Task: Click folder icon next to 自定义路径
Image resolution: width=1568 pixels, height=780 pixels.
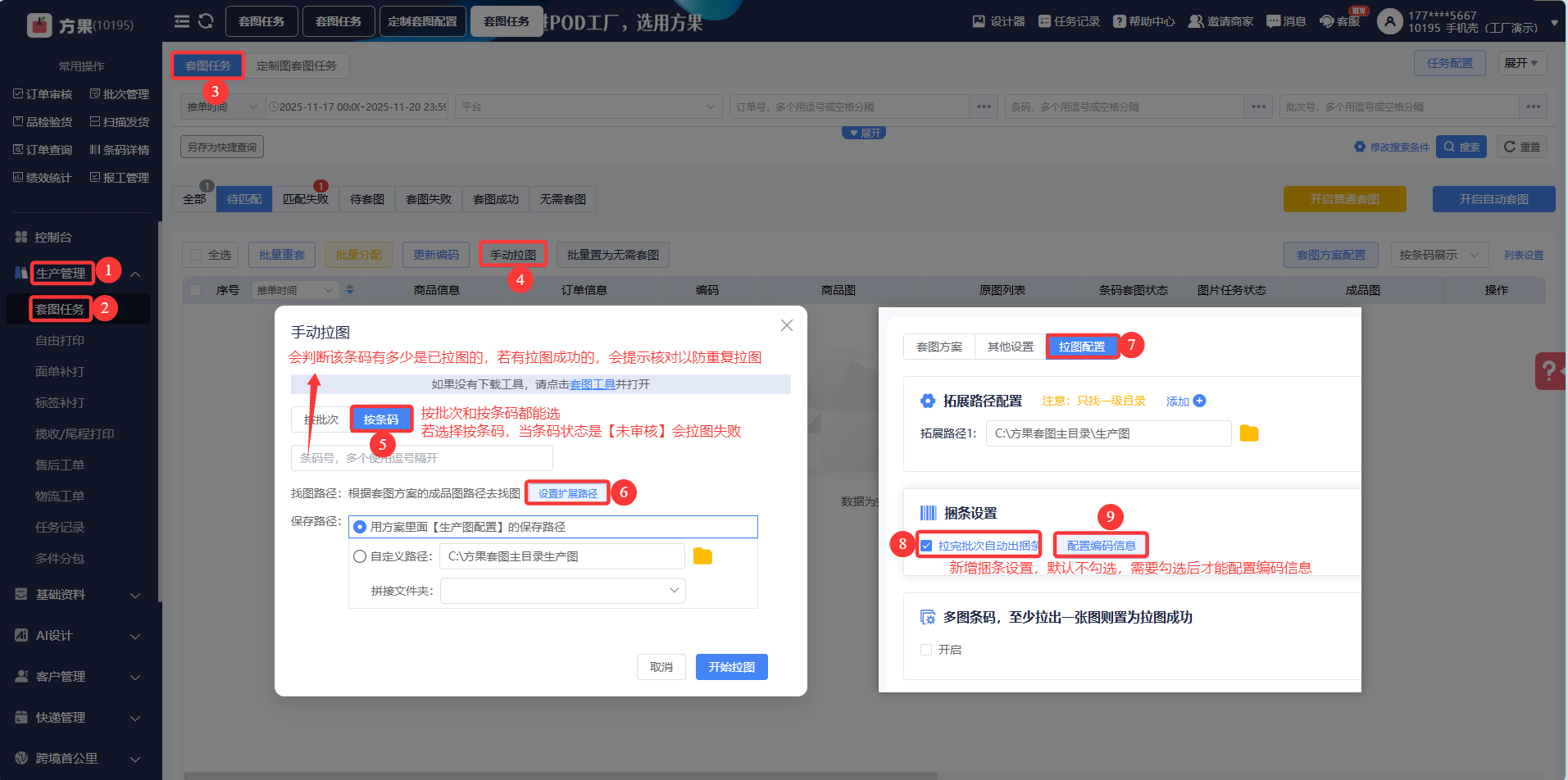Action: (702, 556)
